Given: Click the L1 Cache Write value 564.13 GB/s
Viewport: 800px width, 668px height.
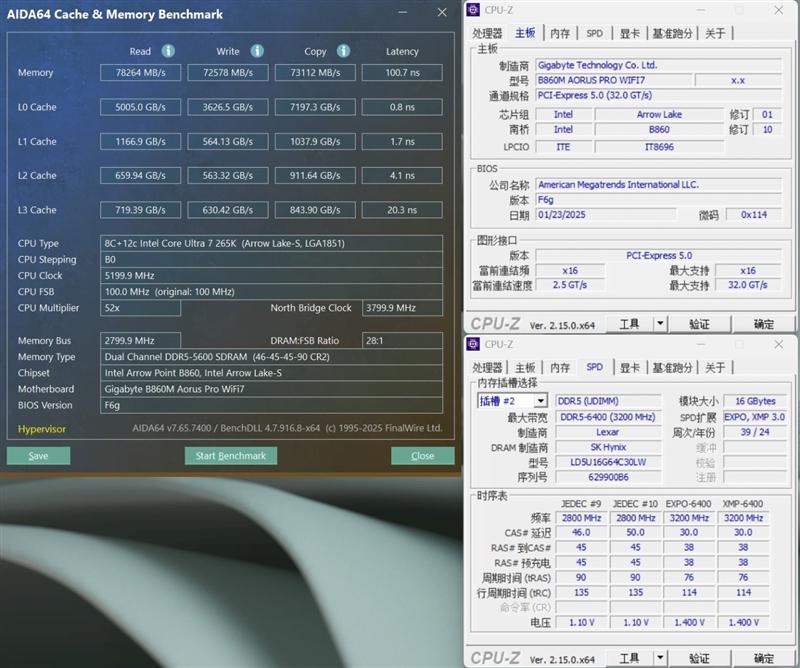Looking at the screenshot, I should (x=228, y=141).
